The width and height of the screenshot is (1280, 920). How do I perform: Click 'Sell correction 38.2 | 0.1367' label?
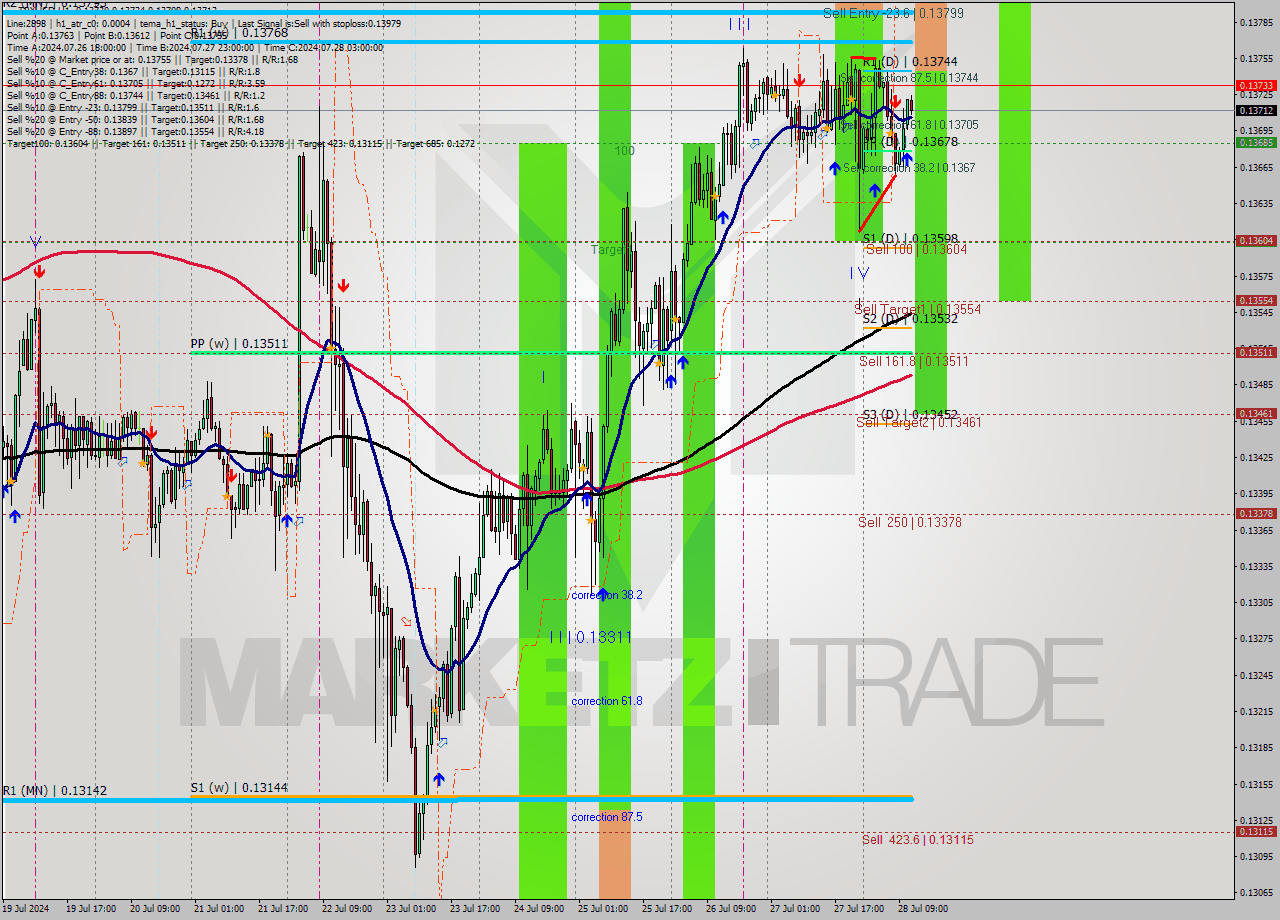pos(909,168)
